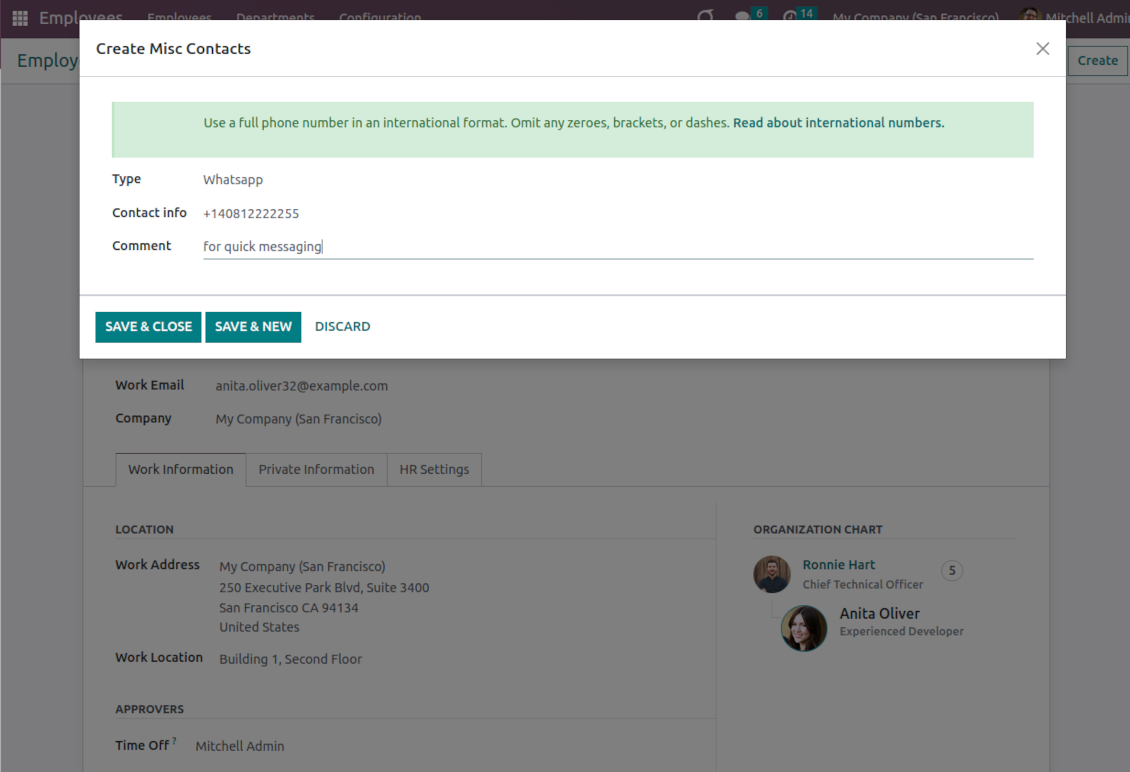Viewport: 1130px width, 772px height.
Task: Switch to the Private Information tab
Action: (x=316, y=469)
